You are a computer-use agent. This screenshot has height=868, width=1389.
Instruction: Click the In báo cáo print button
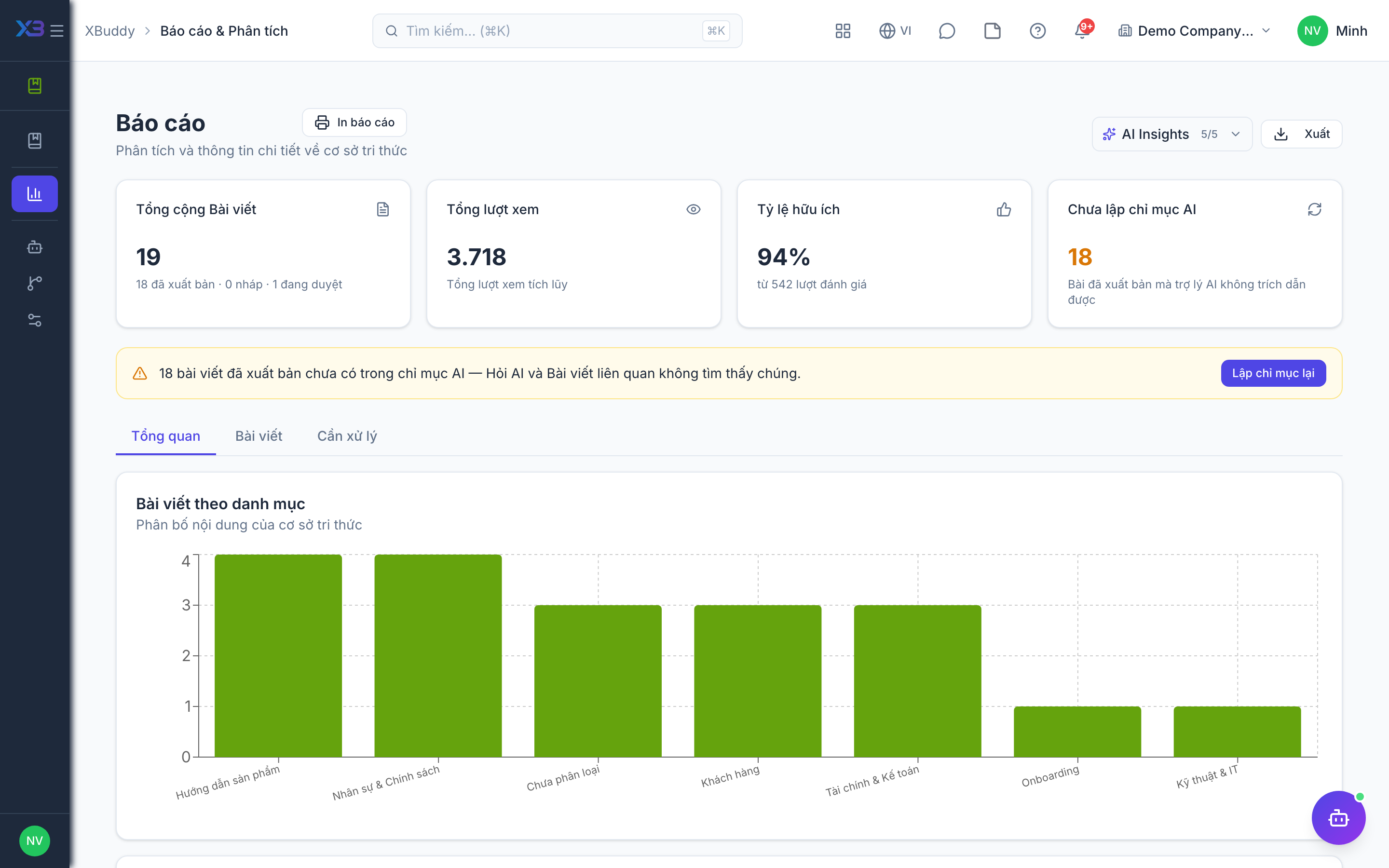tap(354, 122)
